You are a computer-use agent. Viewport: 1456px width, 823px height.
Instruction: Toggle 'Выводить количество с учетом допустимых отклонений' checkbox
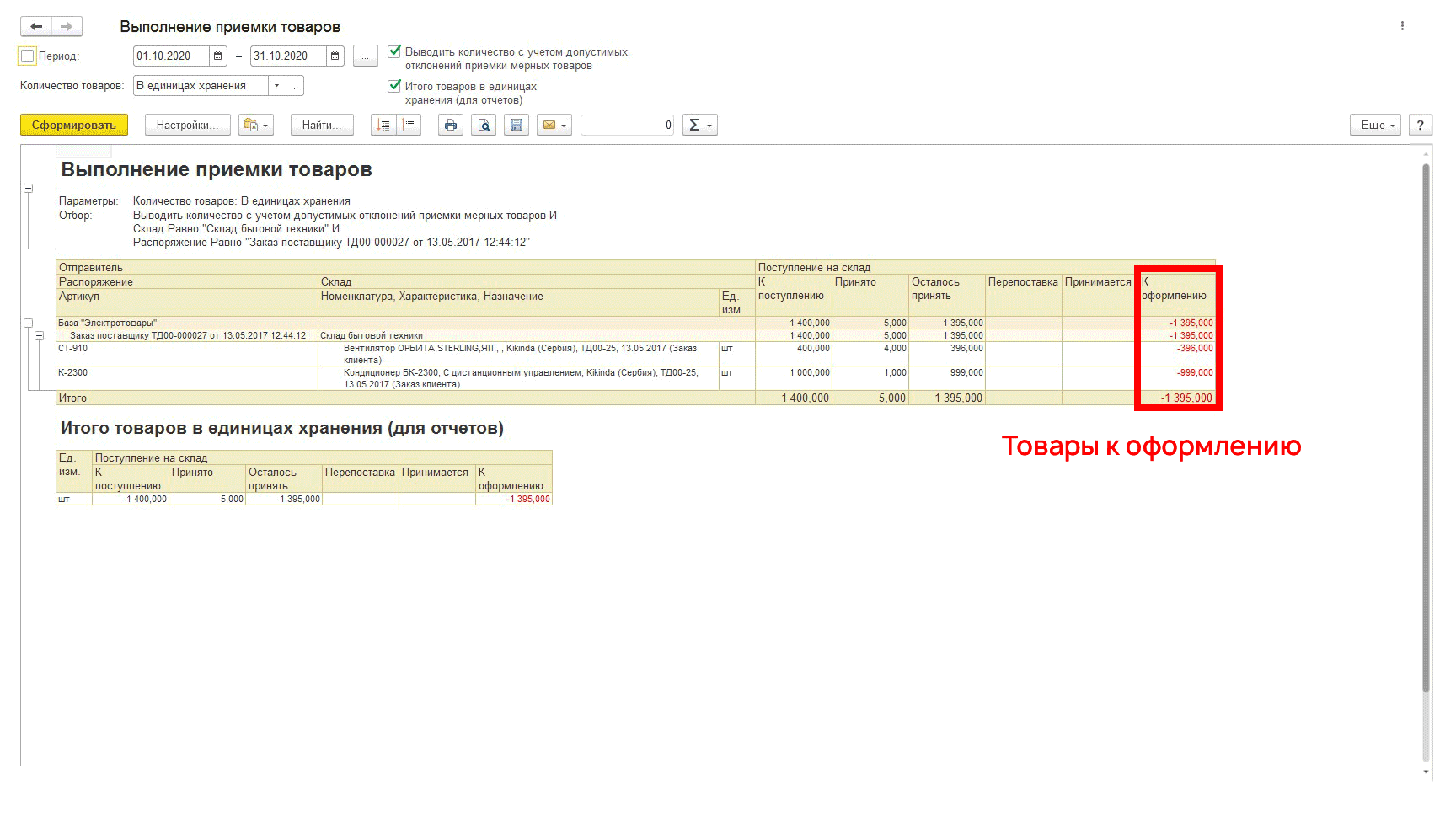click(x=394, y=51)
